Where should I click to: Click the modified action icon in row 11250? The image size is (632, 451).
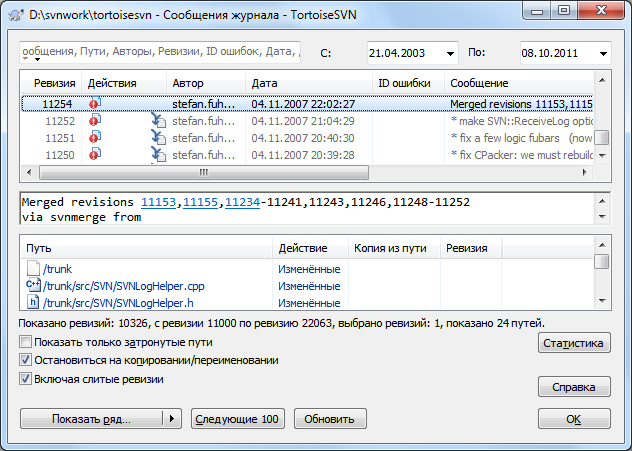point(95,154)
